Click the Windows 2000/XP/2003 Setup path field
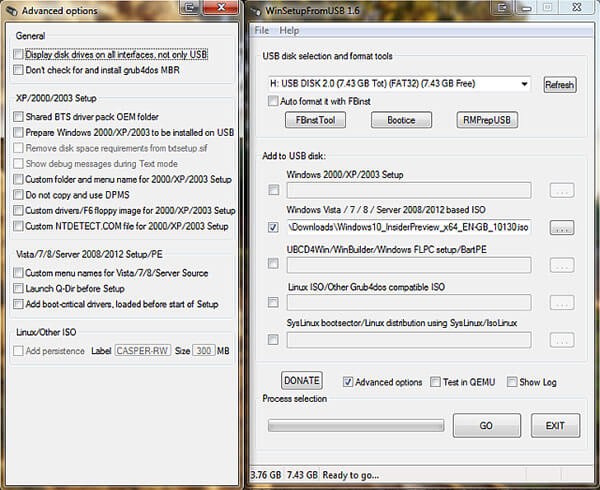600x490 pixels. [409, 190]
